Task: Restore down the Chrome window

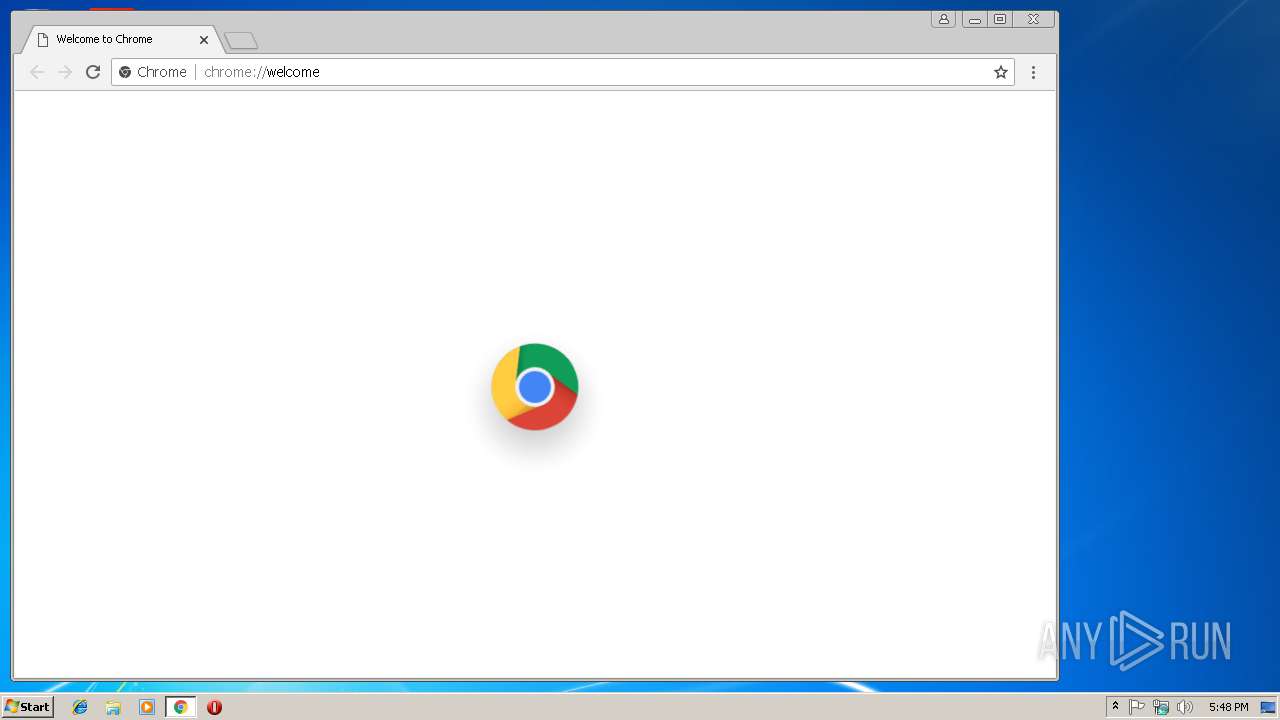Action: 999,19
